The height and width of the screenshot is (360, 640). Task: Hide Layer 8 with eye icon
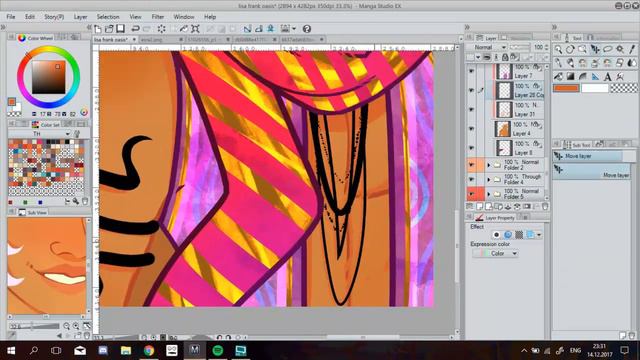471,148
